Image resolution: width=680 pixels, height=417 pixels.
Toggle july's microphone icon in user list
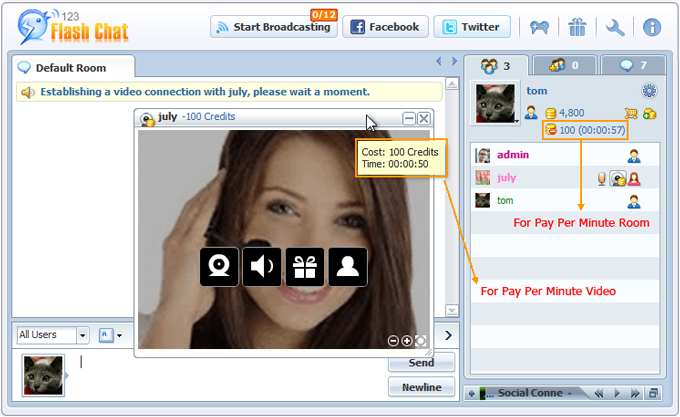(603, 178)
